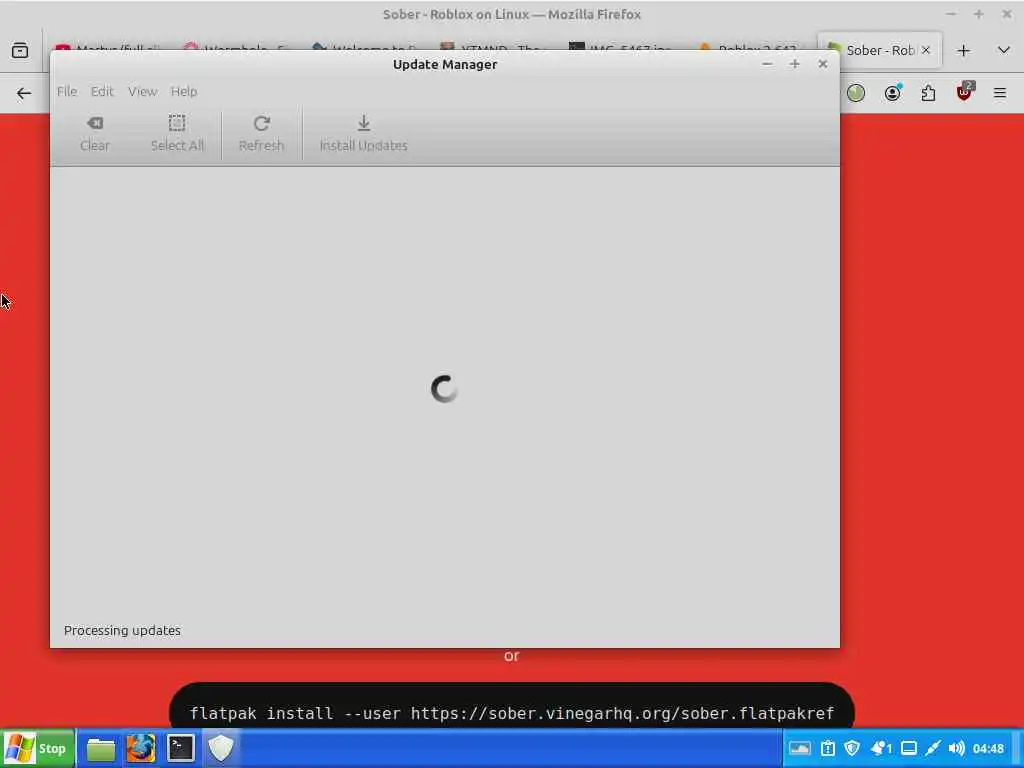This screenshot has width=1024, height=768.
Task: Close the Update Manager window
Action: (823, 64)
